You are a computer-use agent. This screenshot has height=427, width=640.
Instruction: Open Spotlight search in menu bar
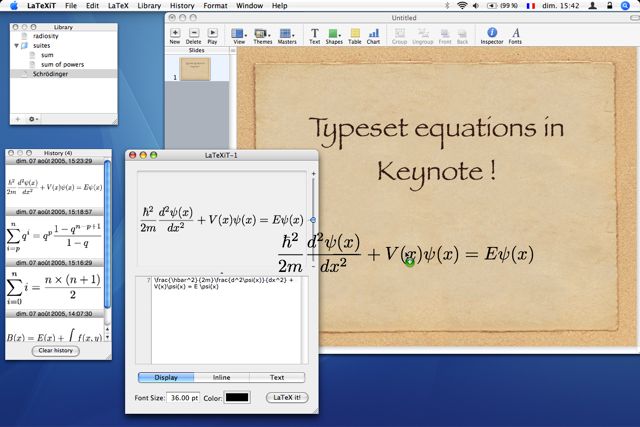pos(625,6)
